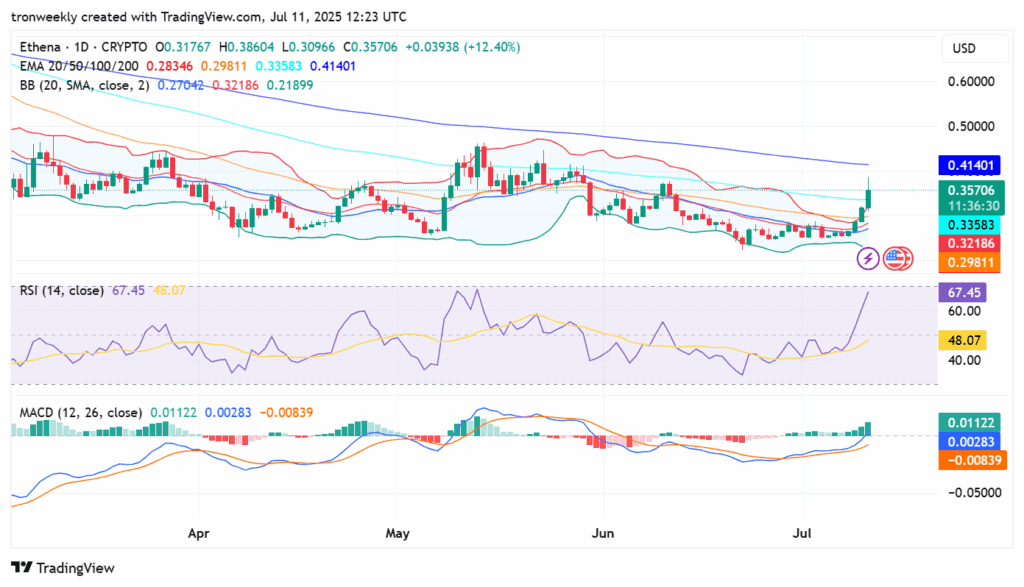Click the Jun label on the time axis
Screen dimensions: 1024x587
603,533
